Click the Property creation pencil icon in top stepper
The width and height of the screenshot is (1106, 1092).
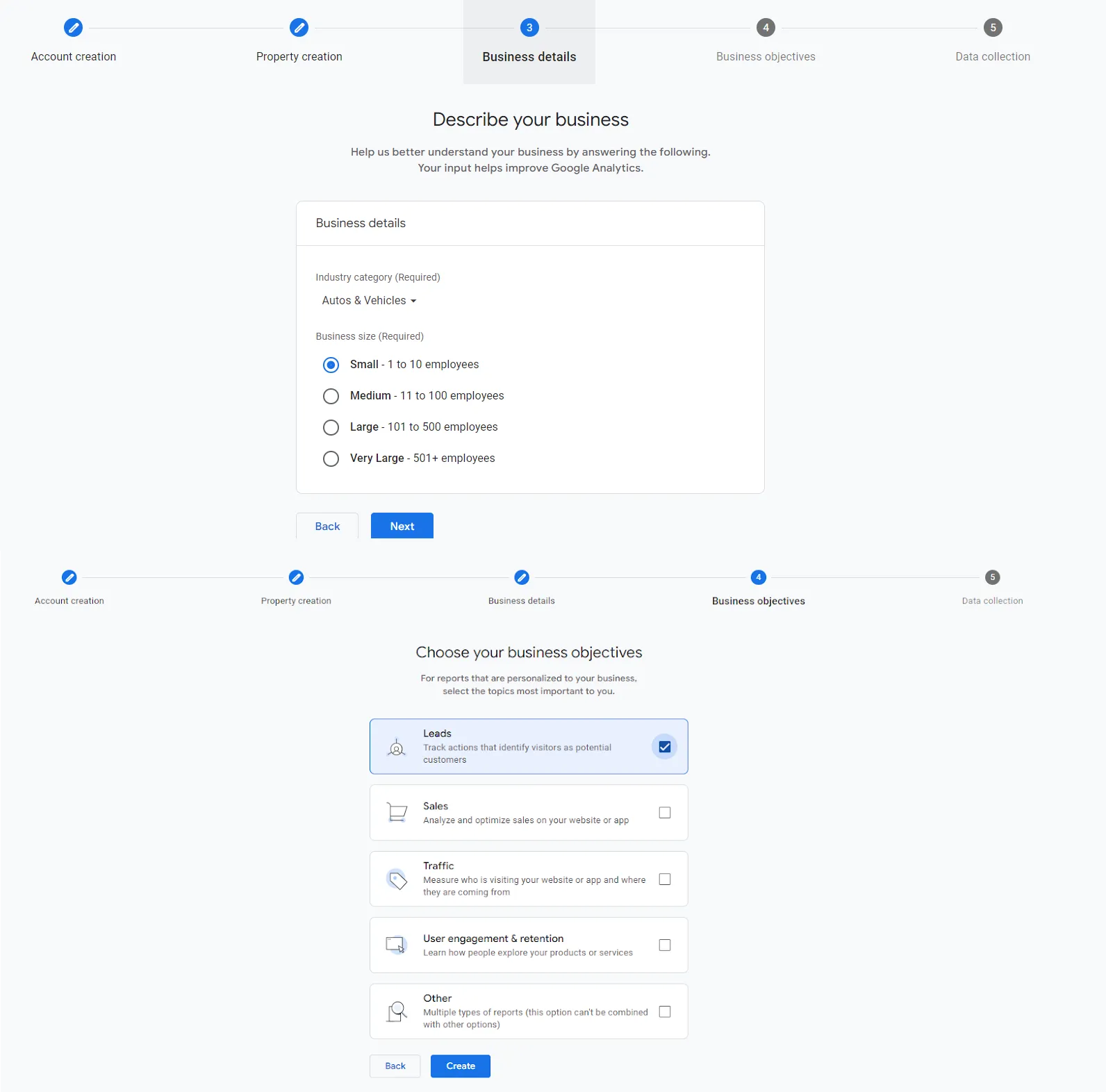click(299, 28)
